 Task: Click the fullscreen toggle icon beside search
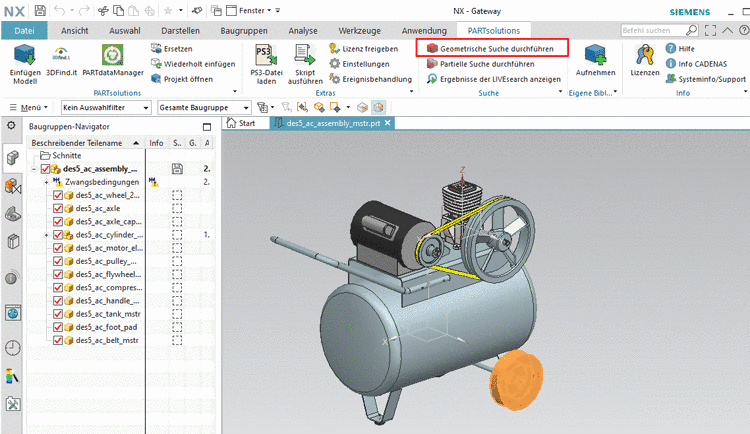click(x=711, y=30)
